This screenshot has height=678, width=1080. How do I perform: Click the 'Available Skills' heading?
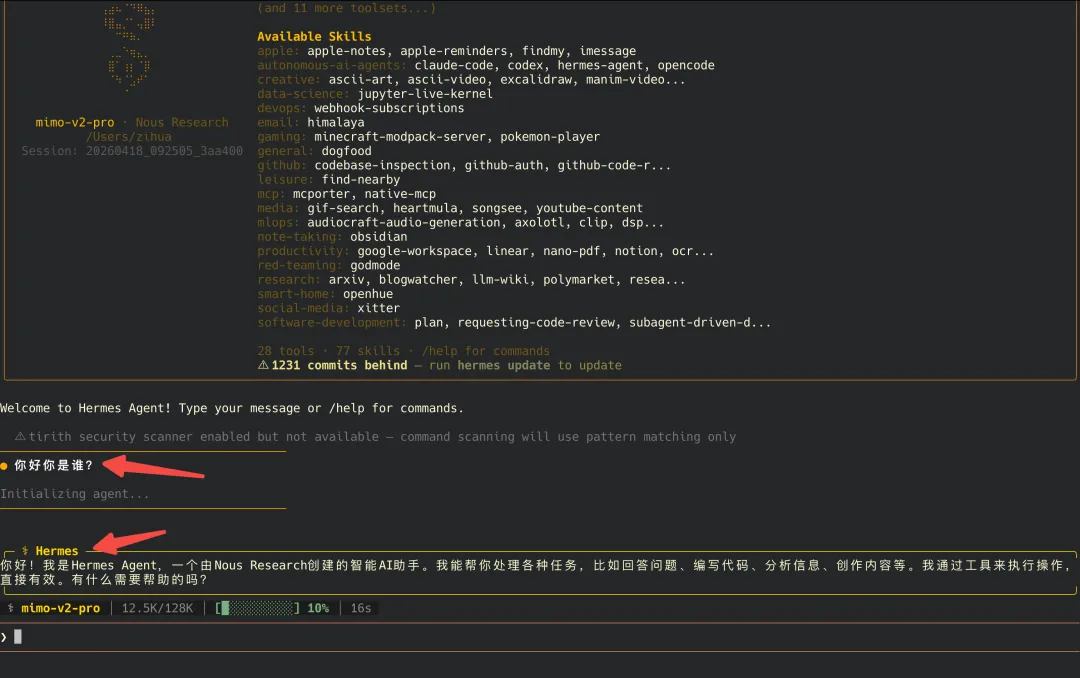tap(314, 37)
